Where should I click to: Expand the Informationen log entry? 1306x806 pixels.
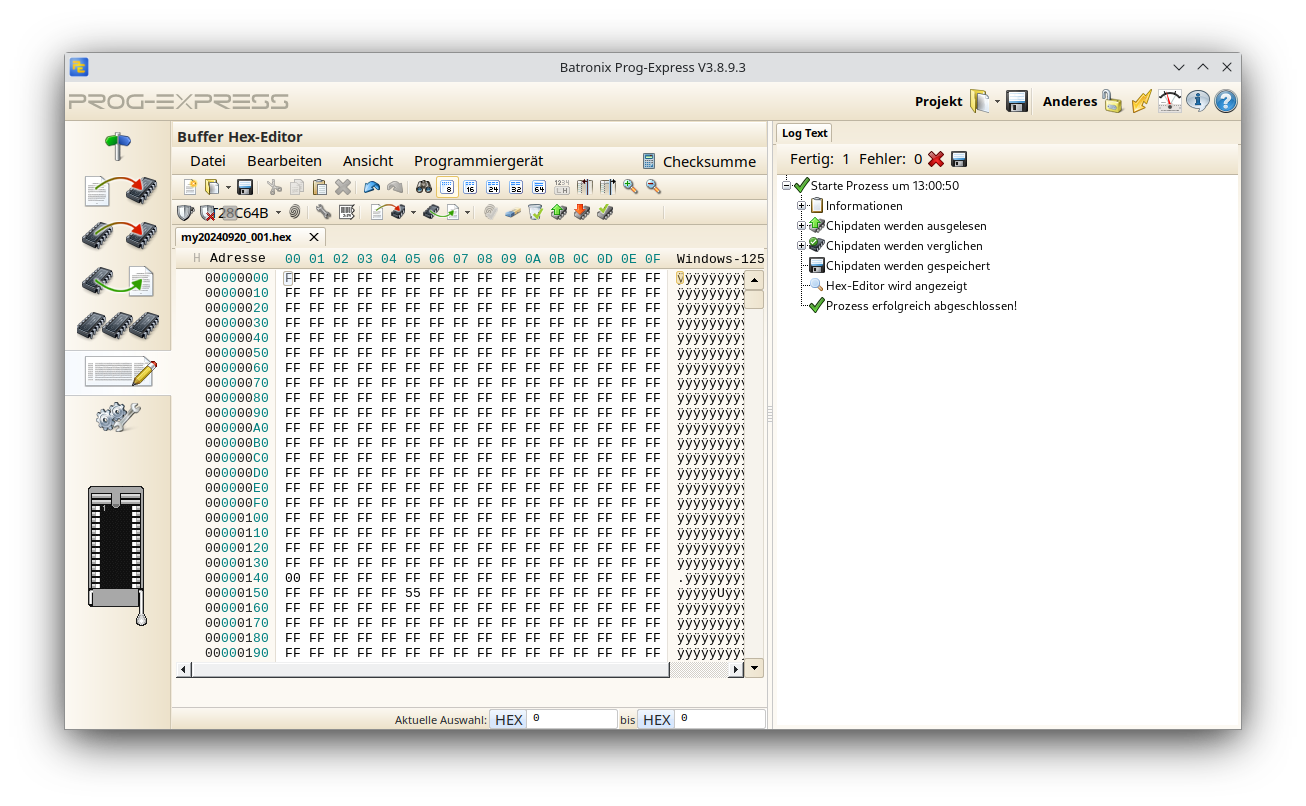point(800,205)
